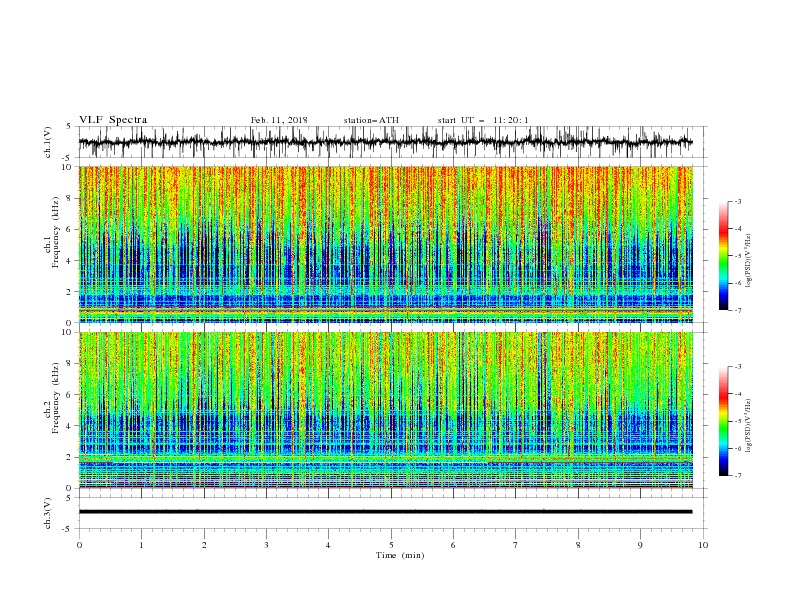Click the "-7" tick on ch.1 colorbar

pos(737,310)
